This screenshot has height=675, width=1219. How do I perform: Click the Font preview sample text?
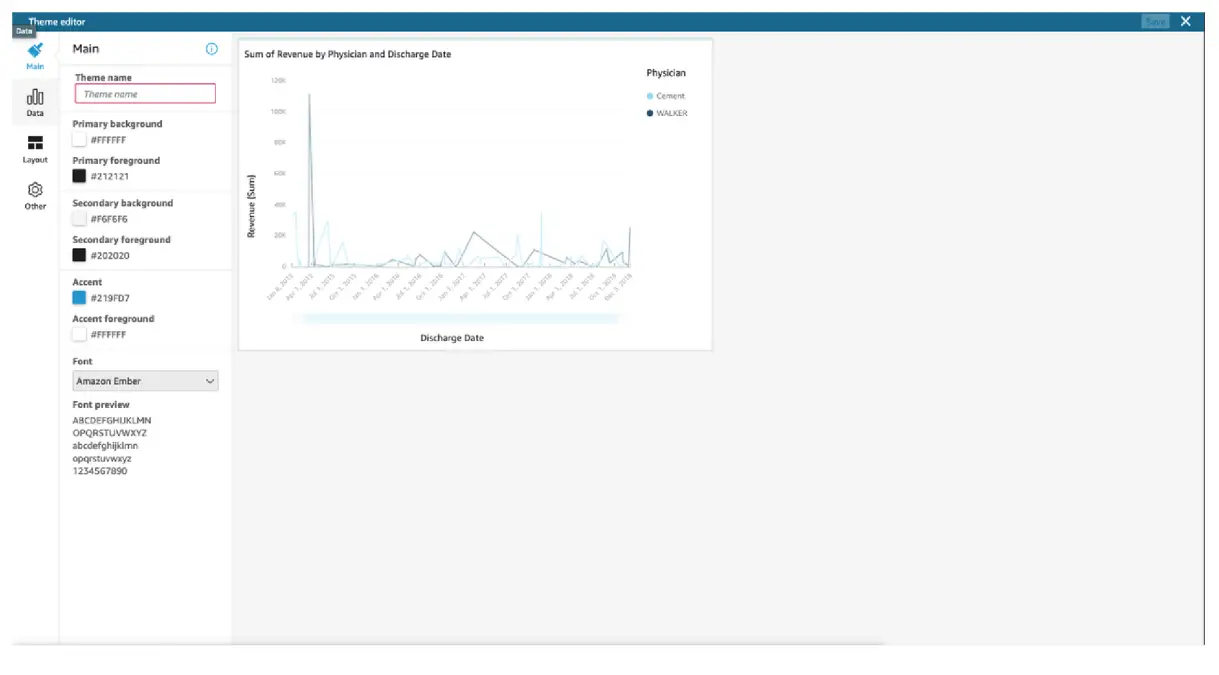(112, 446)
